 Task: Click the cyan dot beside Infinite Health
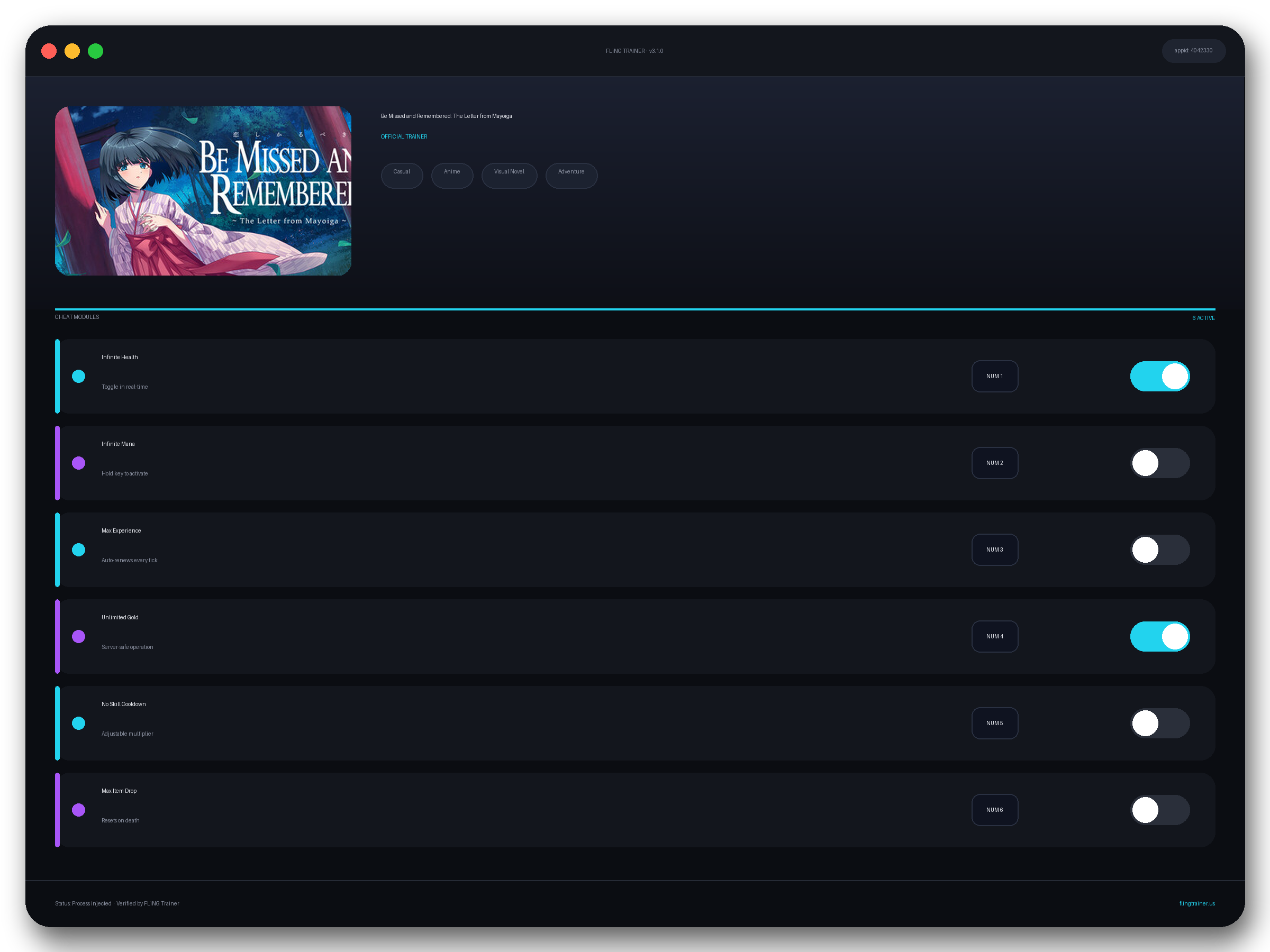tap(79, 377)
